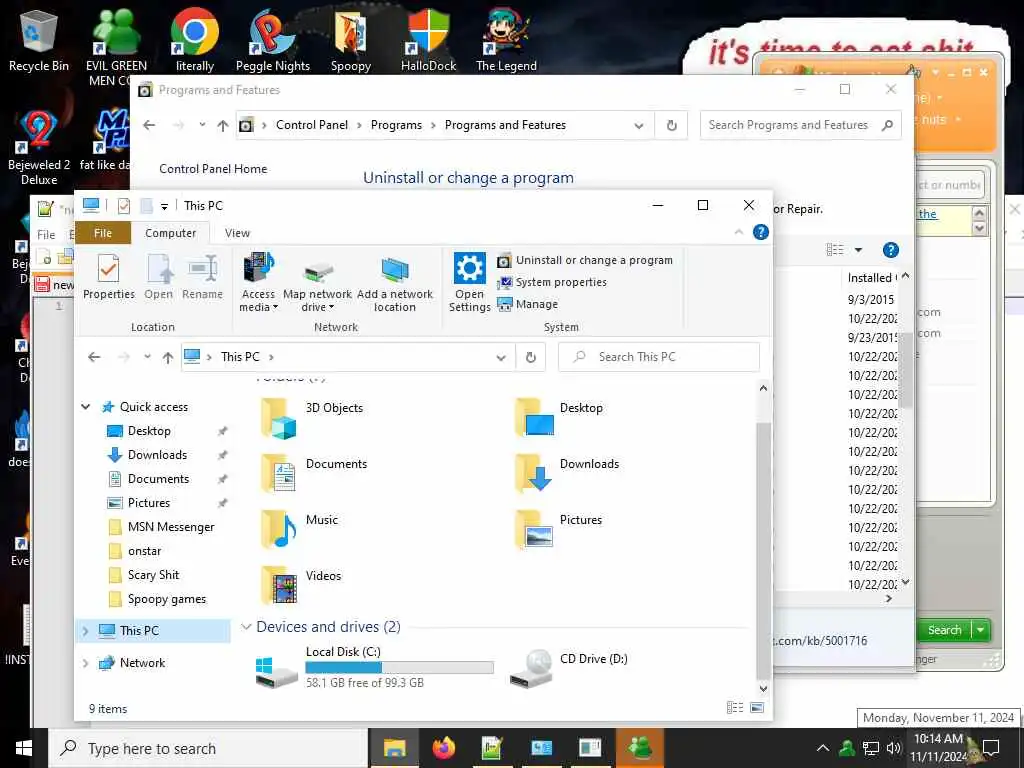Select Local Disk (C:) drive
This screenshot has width=1024, height=768.
375,667
